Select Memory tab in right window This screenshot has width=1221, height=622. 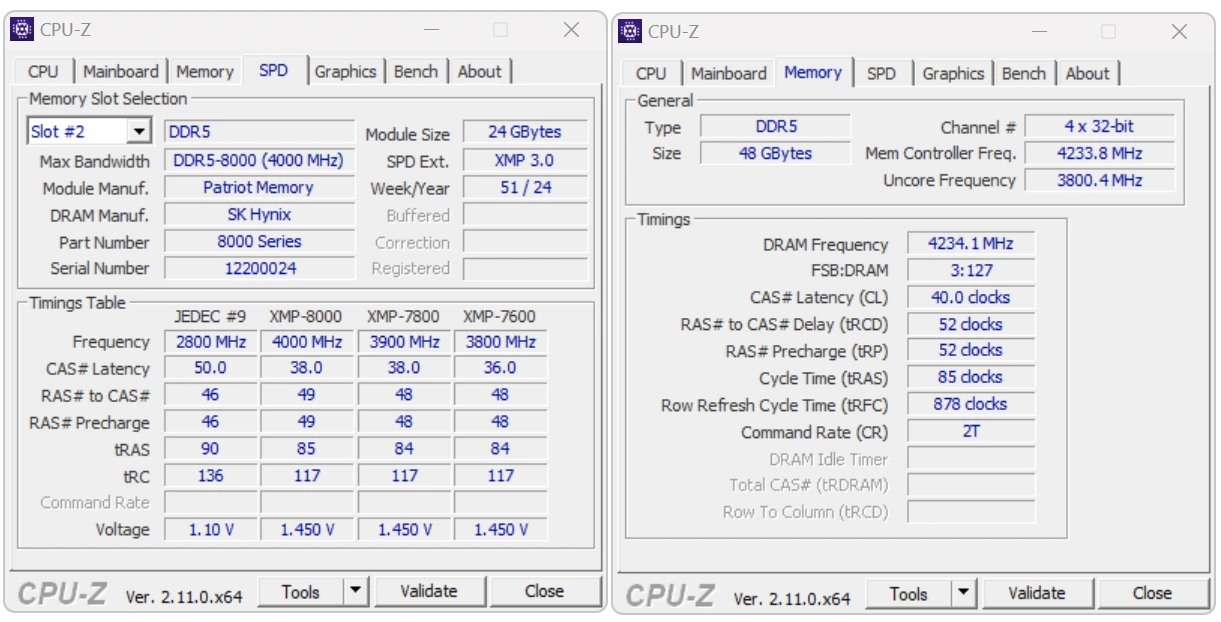(813, 72)
